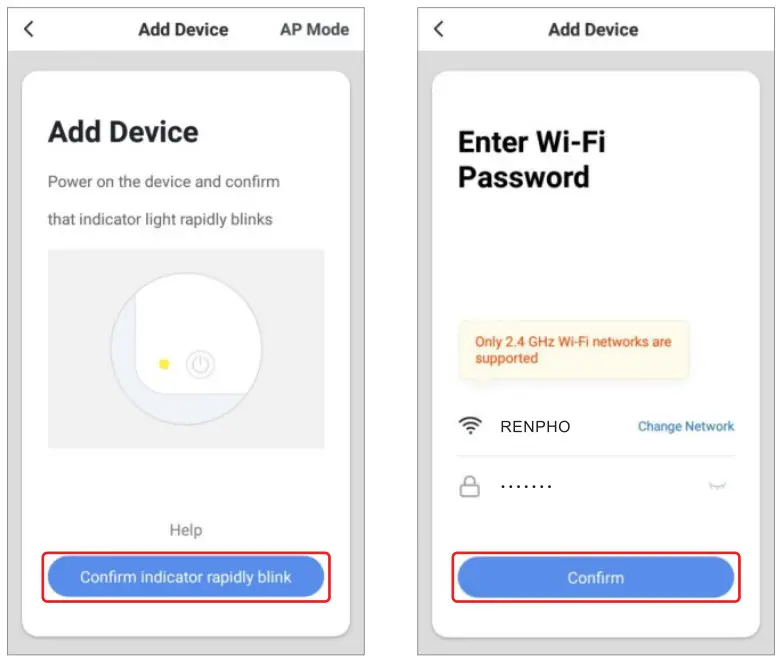Screen dimensions: 782x661
Task: Click the Enter Wi-Fi Password heading
Action: (531, 160)
